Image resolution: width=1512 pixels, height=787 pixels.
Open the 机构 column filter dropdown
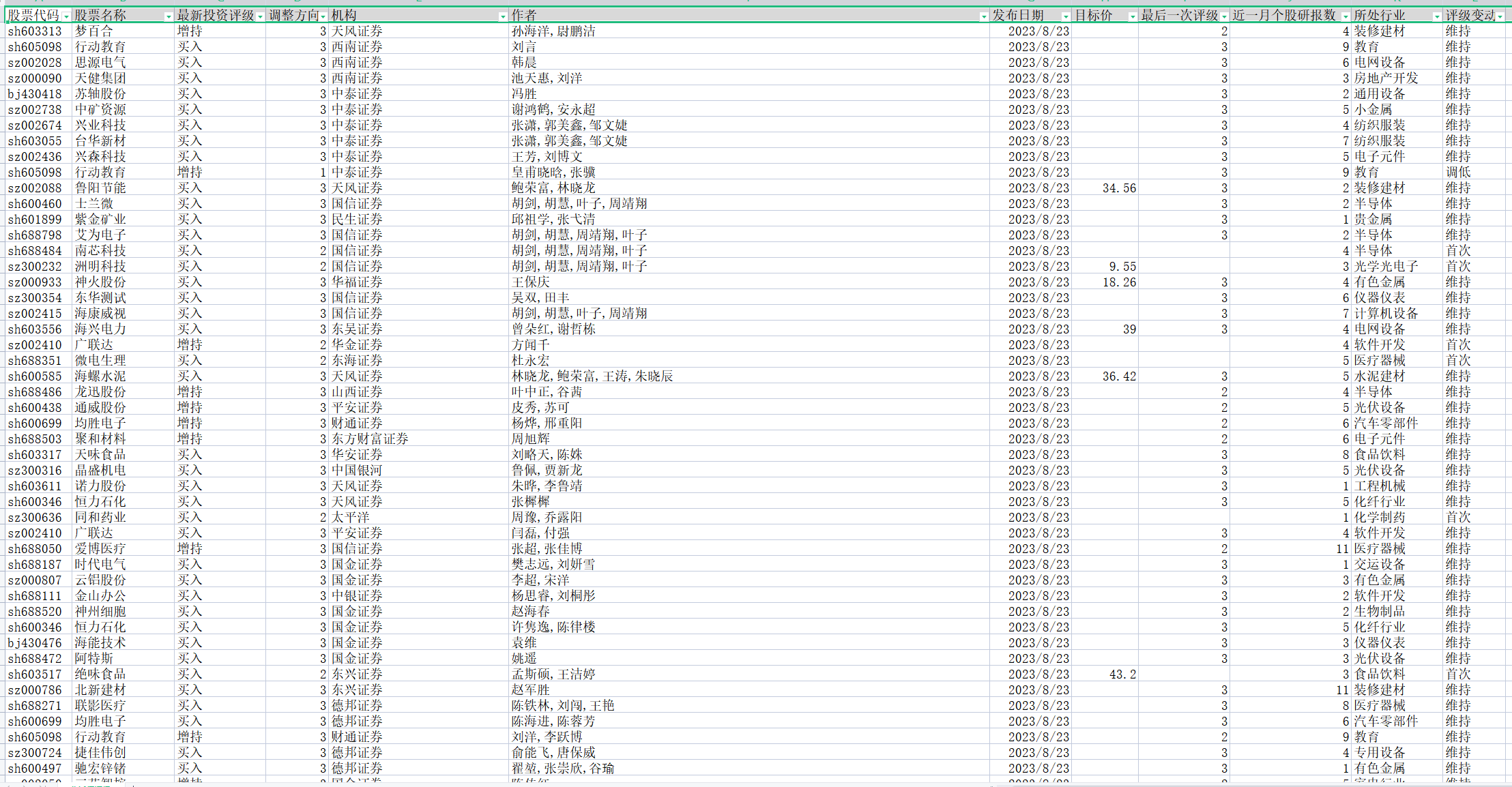[503, 16]
